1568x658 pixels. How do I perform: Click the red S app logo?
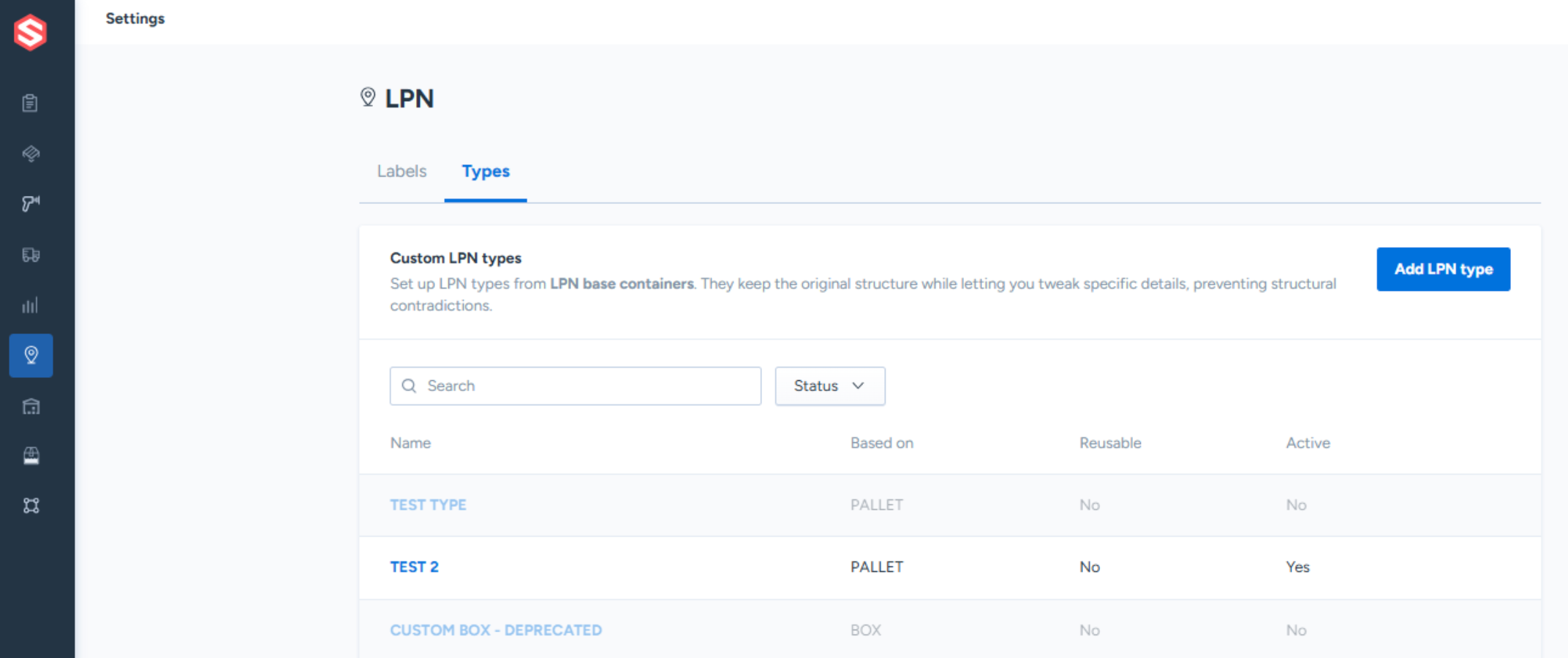[30, 32]
